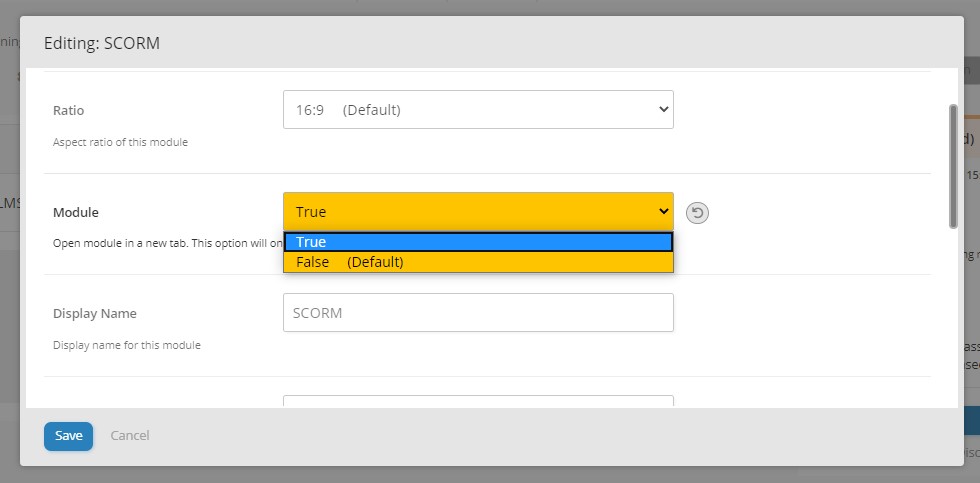Click the Display Name field label
The width and height of the screenshot is (980, 483).
[x=95, y=313]
